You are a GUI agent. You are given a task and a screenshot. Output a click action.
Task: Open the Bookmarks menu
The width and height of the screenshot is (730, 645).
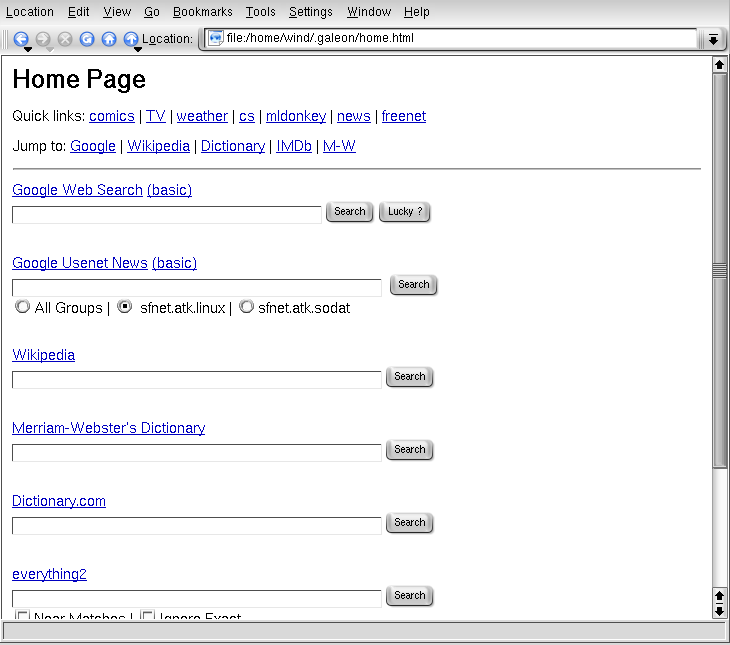point(202,12)
